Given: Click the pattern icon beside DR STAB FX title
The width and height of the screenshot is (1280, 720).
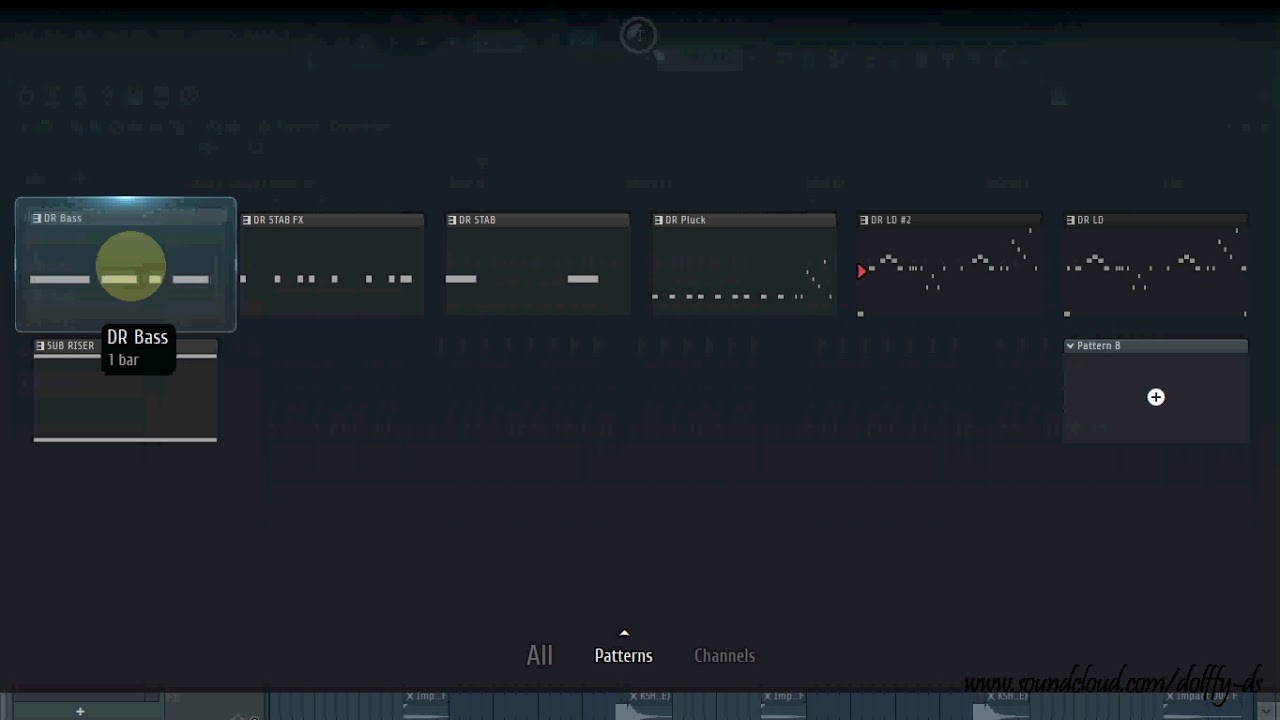Looking at the screenshot, I should [x=246, y=220].
